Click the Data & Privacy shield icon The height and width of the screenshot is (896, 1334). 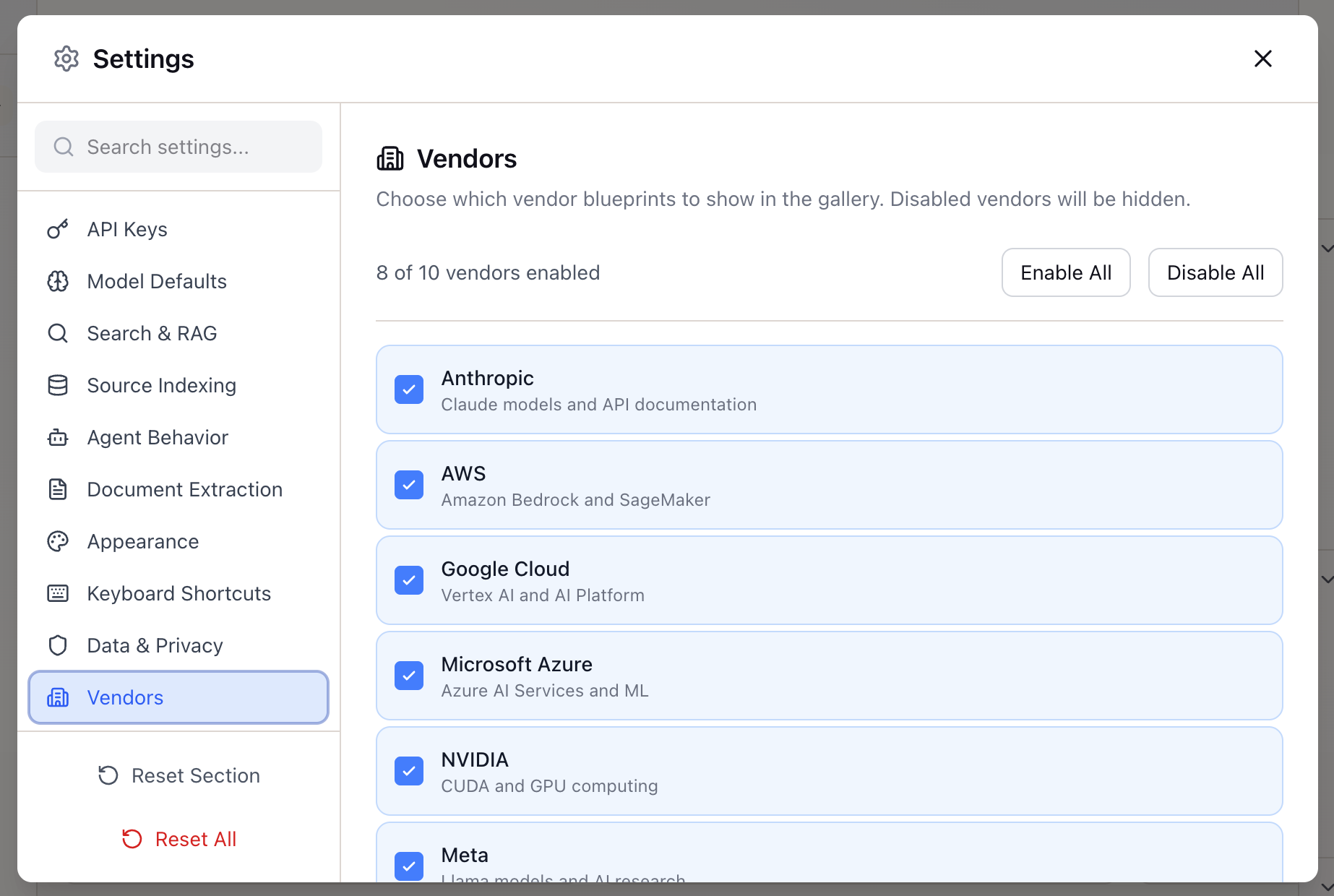coord(57,645)
